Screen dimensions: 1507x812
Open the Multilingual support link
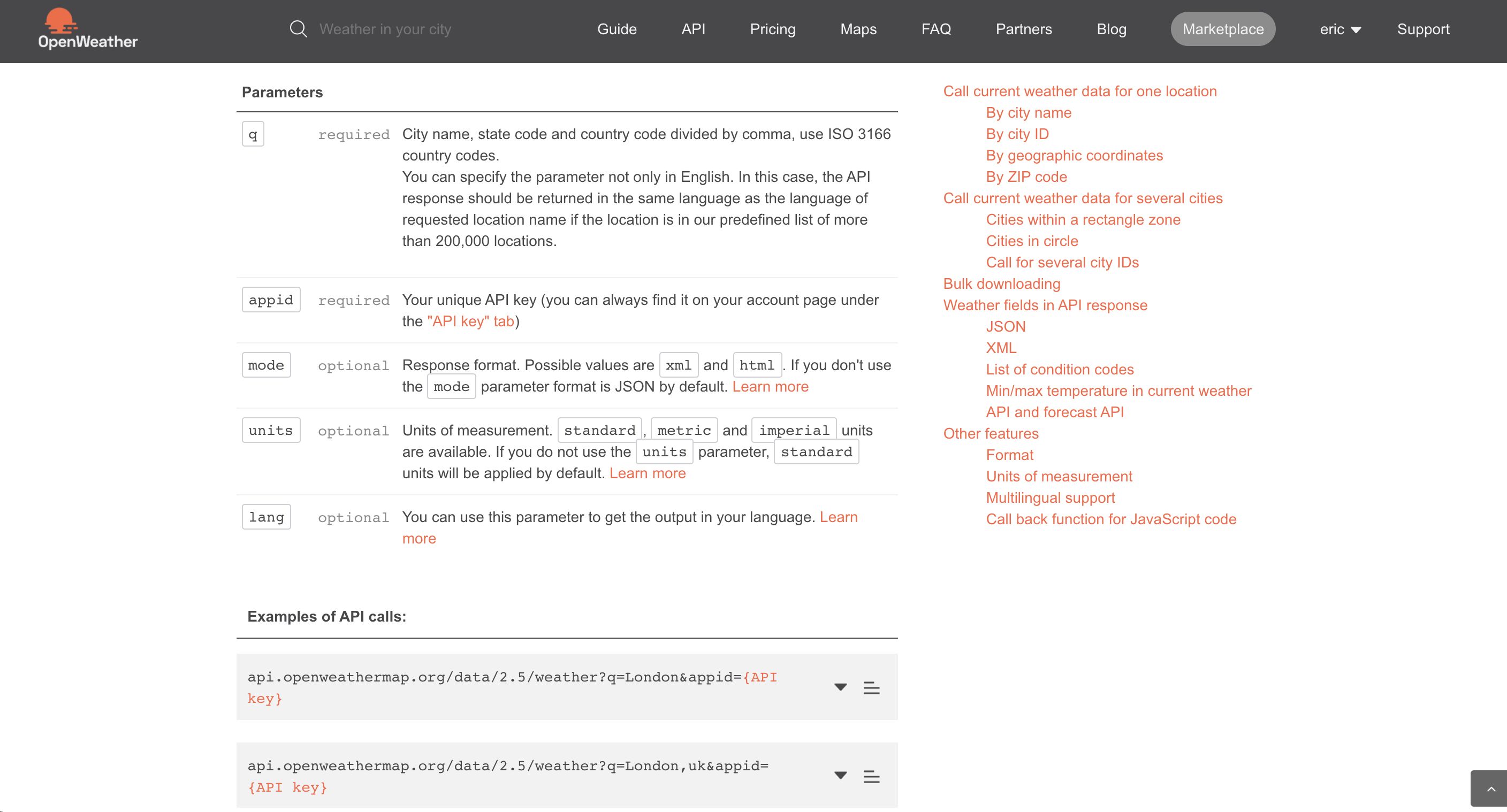click(1051, 497)
